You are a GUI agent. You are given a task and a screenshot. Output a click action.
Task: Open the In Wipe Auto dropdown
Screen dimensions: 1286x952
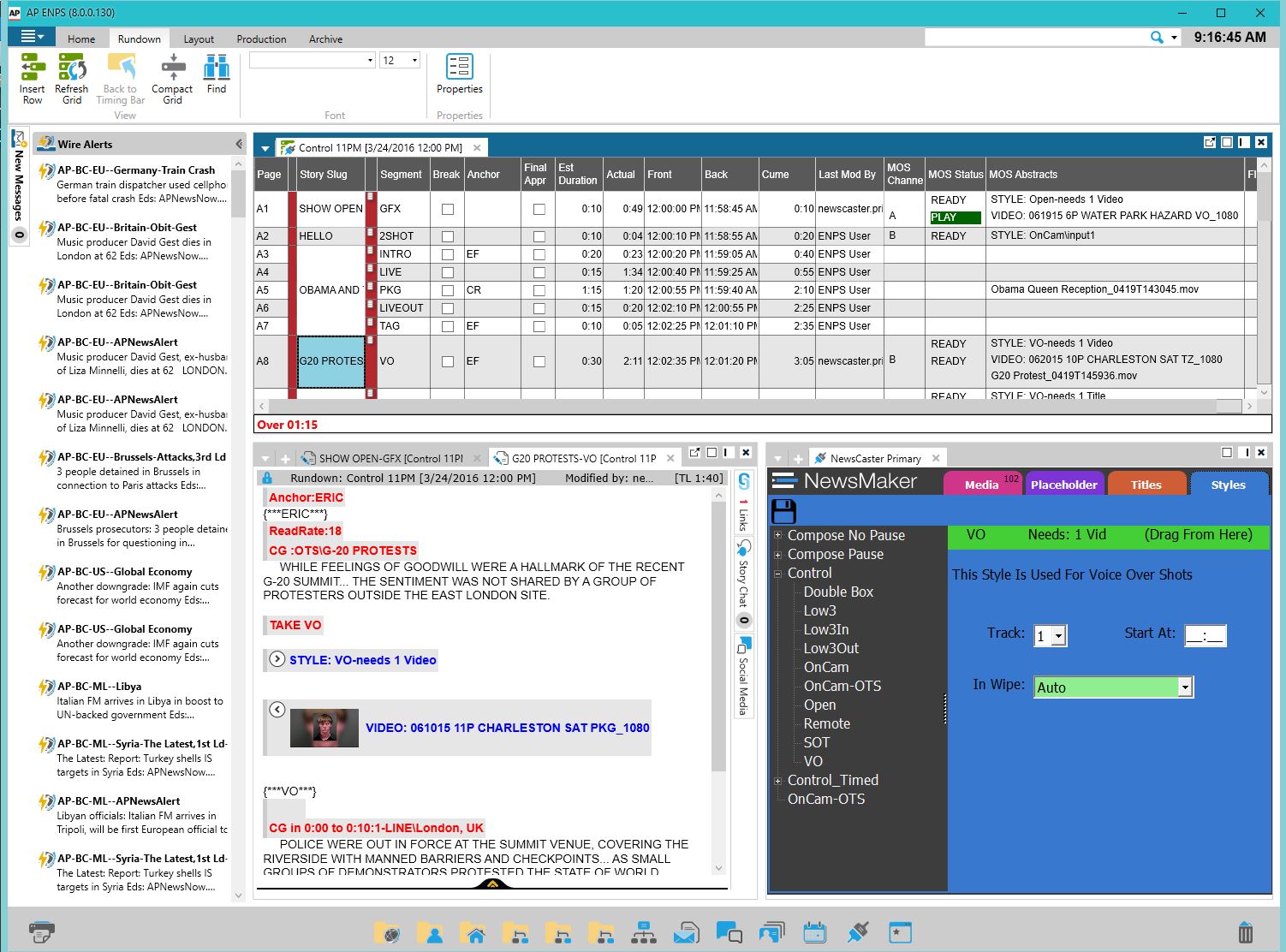pyautogui.click(x=1185, y=687)
